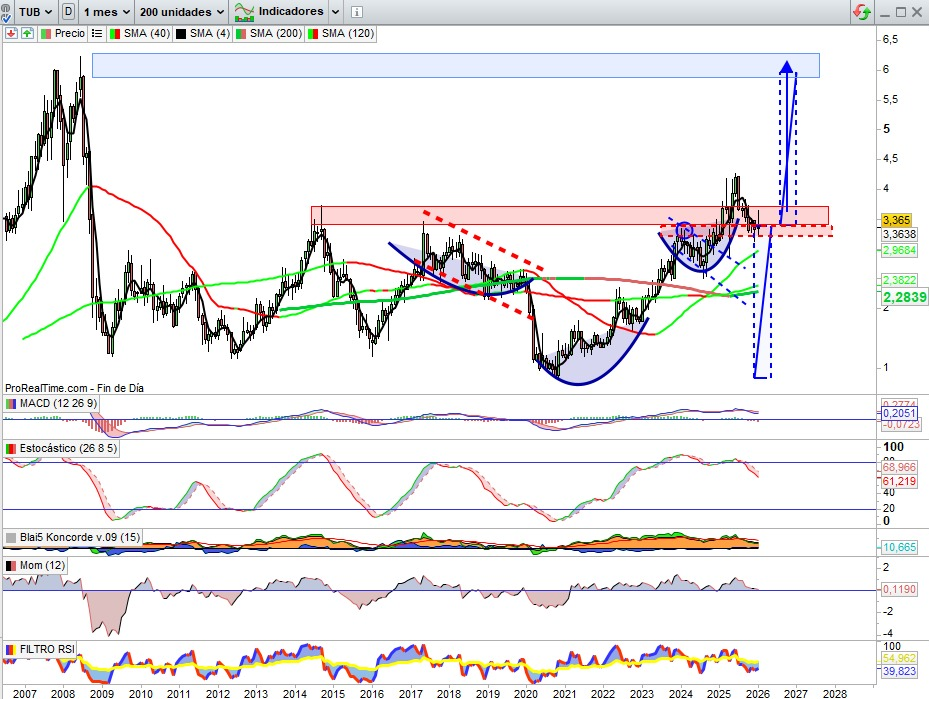929x706 pixels.
Task: Click the D data-mode icon
Action: pyautogui.click(x=68, y=12)
